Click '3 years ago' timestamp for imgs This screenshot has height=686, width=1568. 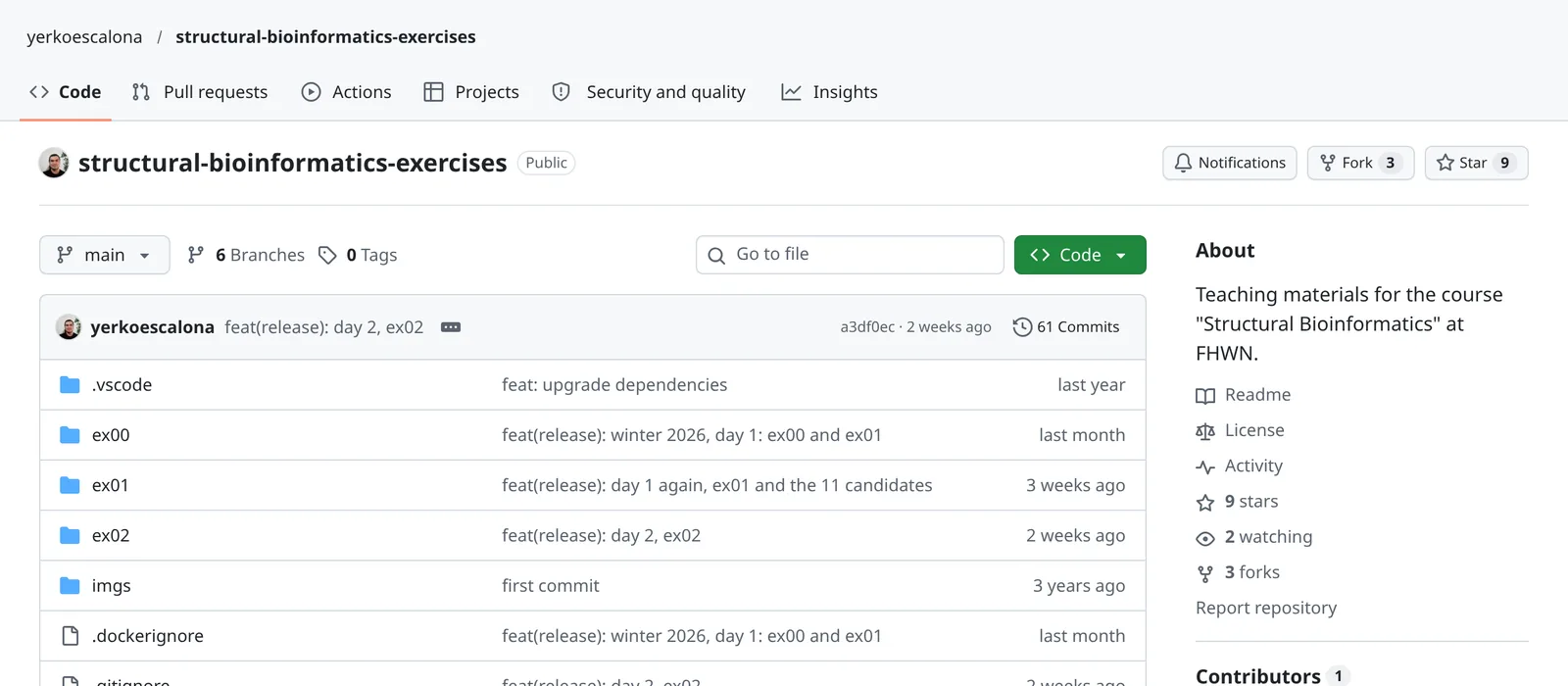(x=1079, y=586)
